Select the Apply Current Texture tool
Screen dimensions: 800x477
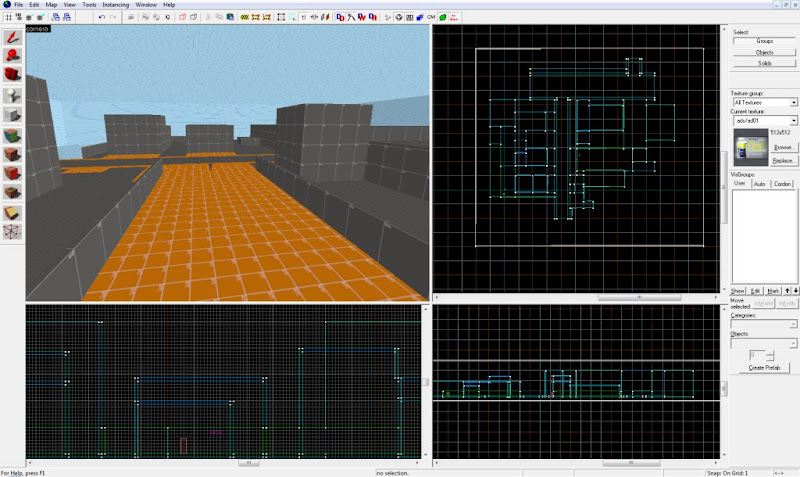tap(12, 154)
